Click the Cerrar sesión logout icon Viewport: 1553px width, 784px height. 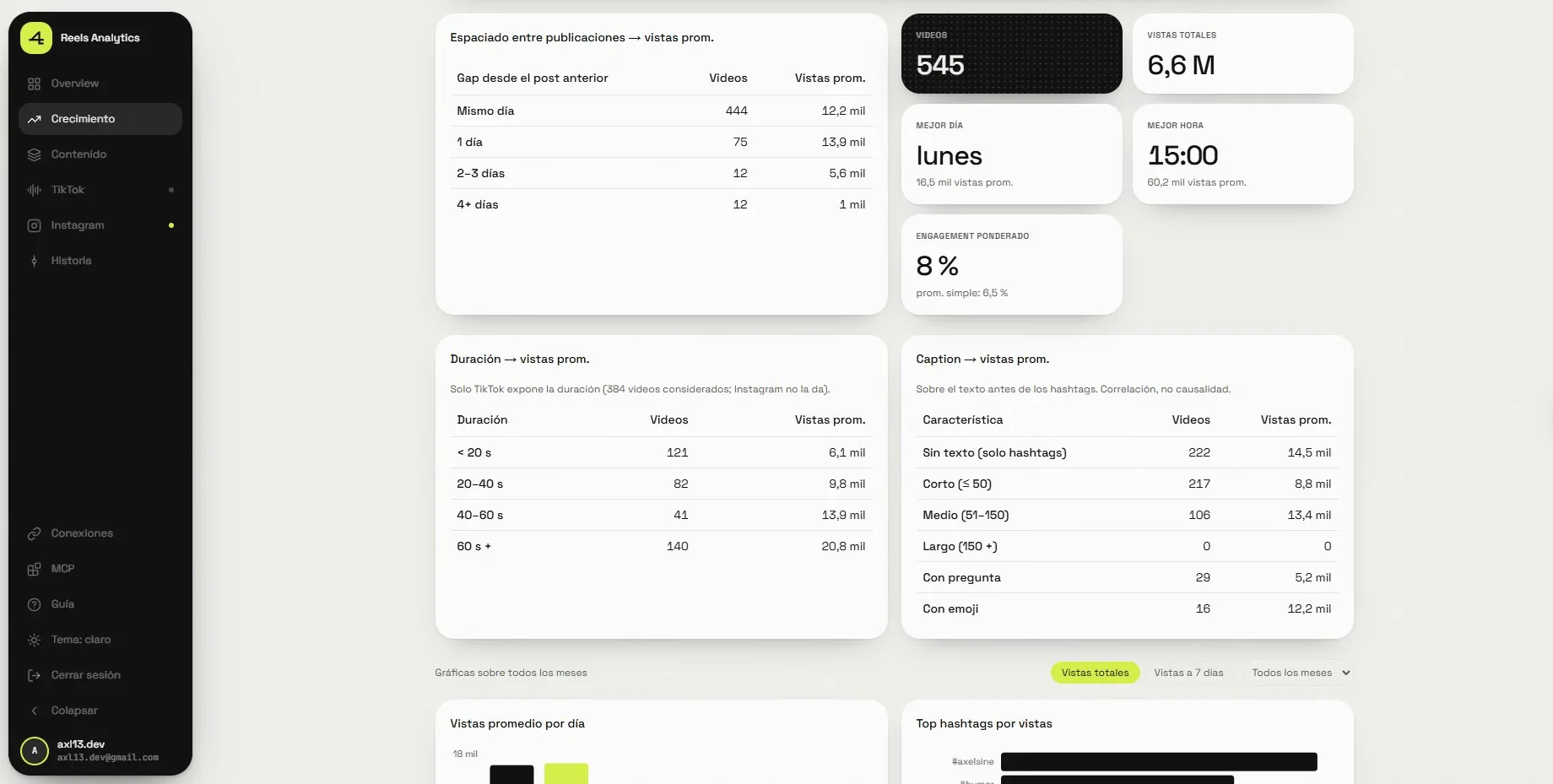click(34, 675)
